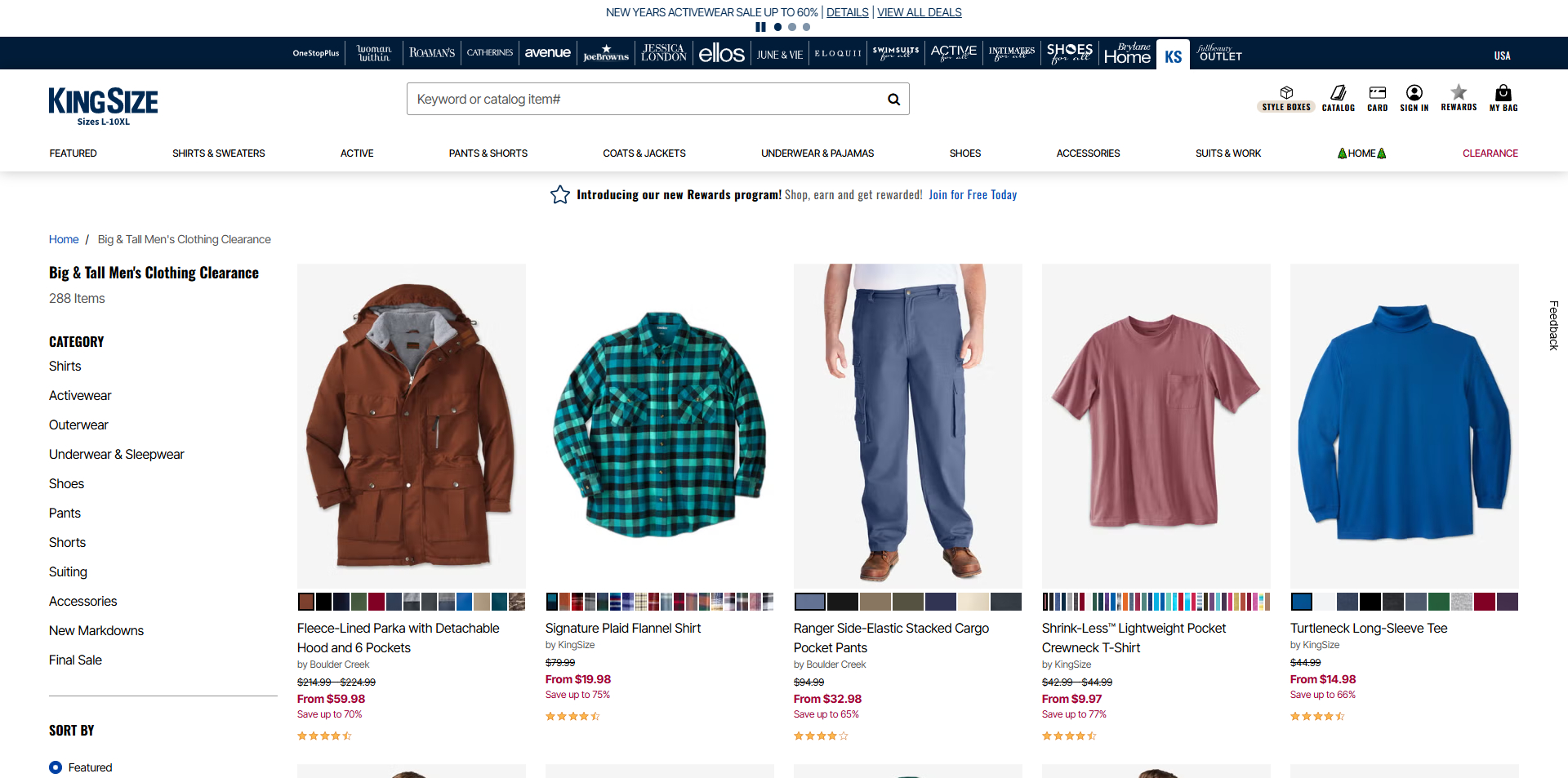The height and width of the screenshot is (778, 1568).
Task: Click the search magnifier icon
Action: pos(893,100)
